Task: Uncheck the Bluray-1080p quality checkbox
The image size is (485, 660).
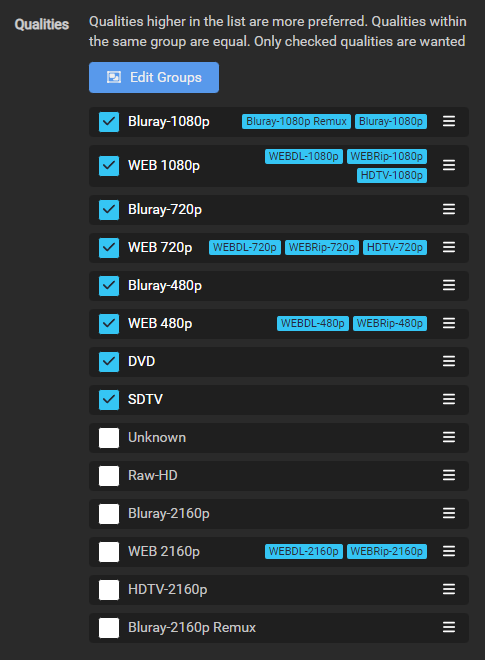Action: click(x=109, y=122)
